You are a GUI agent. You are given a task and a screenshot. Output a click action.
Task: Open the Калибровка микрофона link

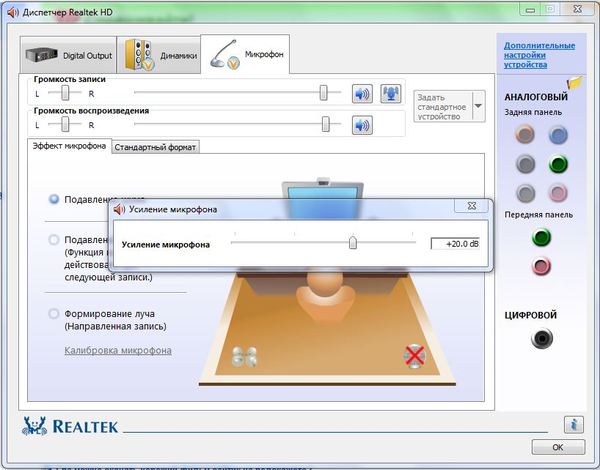pyautogui.click(x=118, y=350)
